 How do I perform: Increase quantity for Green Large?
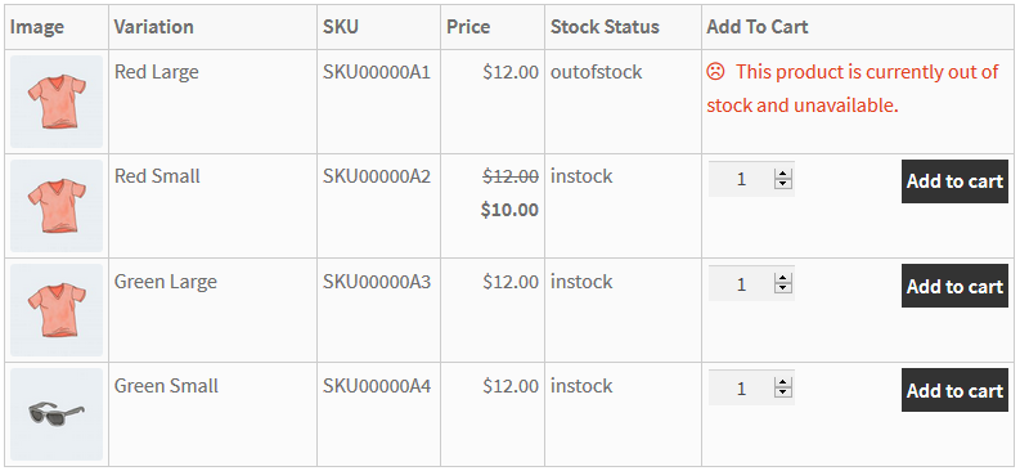(784, 279)
